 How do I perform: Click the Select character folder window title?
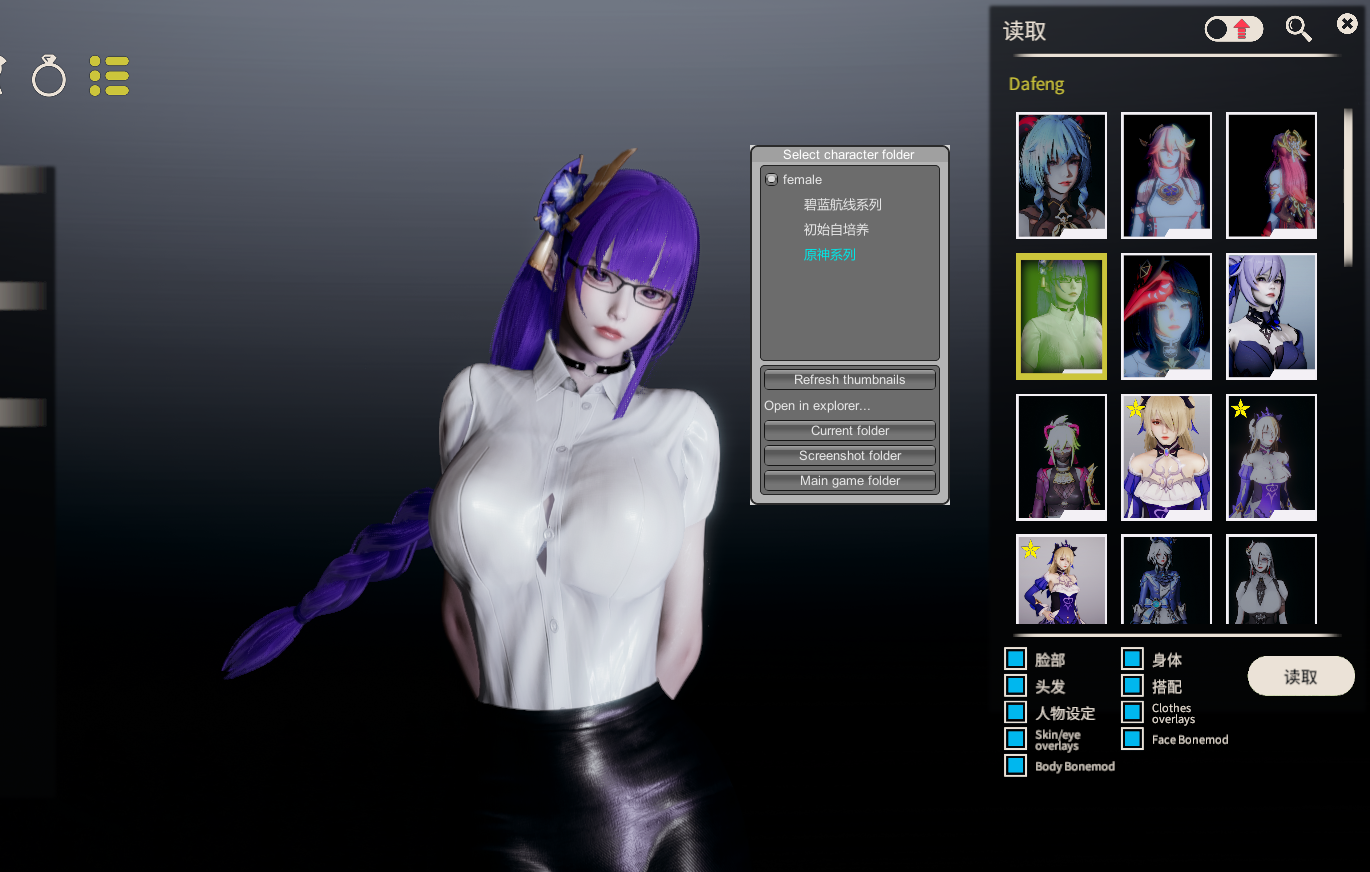click(x=849, y=155)
